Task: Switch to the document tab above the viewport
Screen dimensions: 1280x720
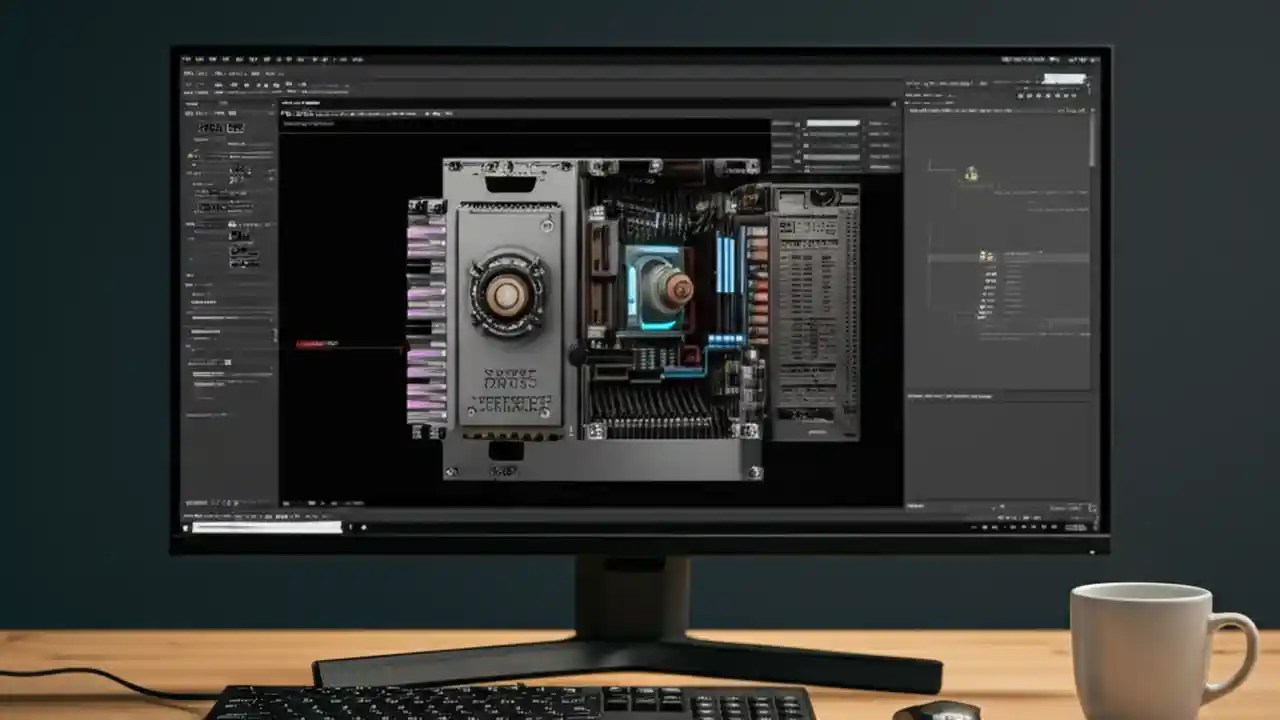Action: [300, 104]
